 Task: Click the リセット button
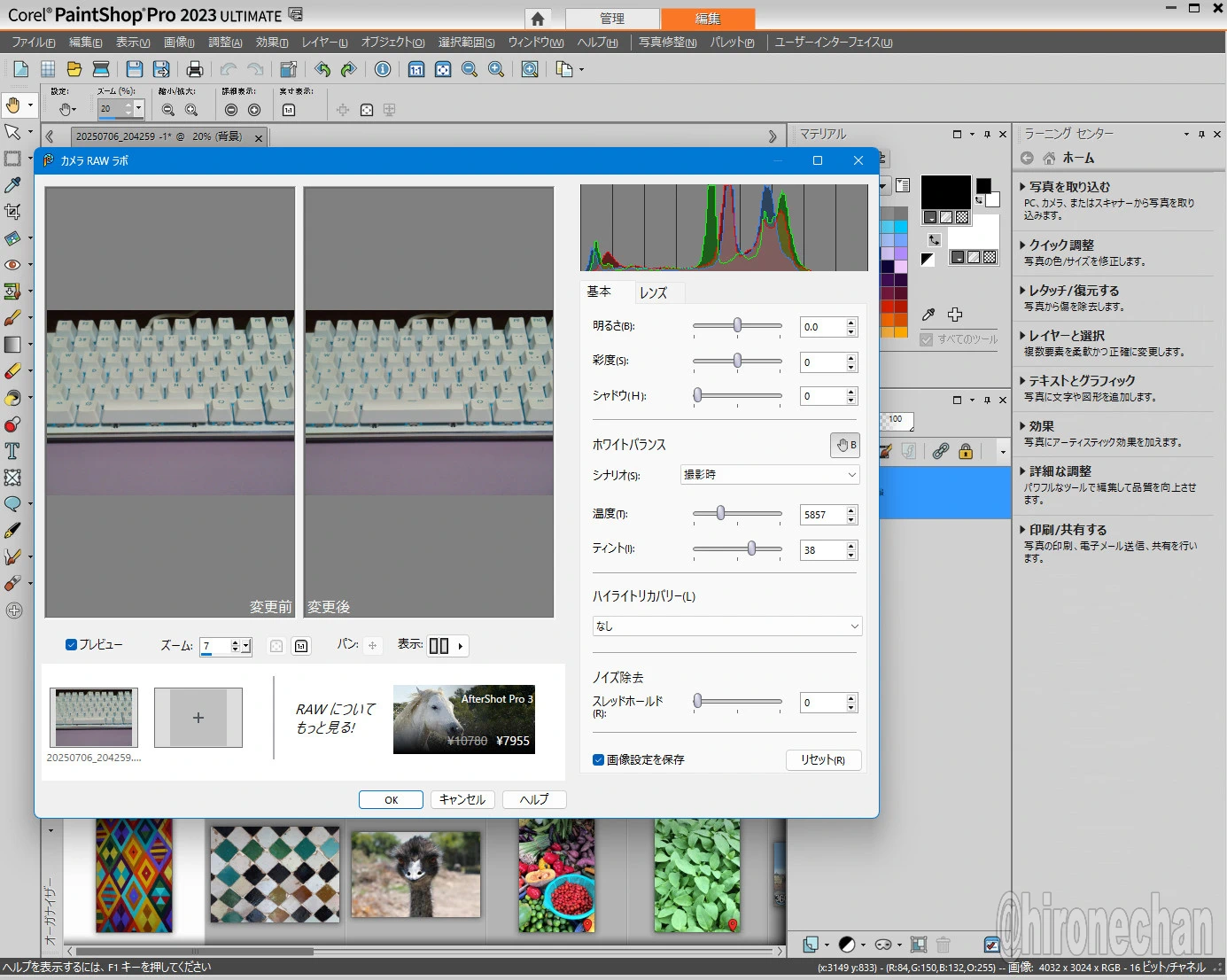point(823,760)
